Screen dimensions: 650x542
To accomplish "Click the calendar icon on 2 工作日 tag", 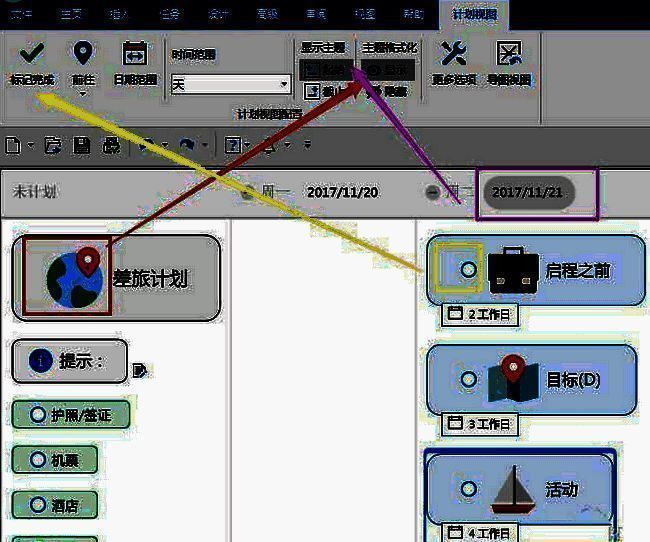I will click(455, 314).
